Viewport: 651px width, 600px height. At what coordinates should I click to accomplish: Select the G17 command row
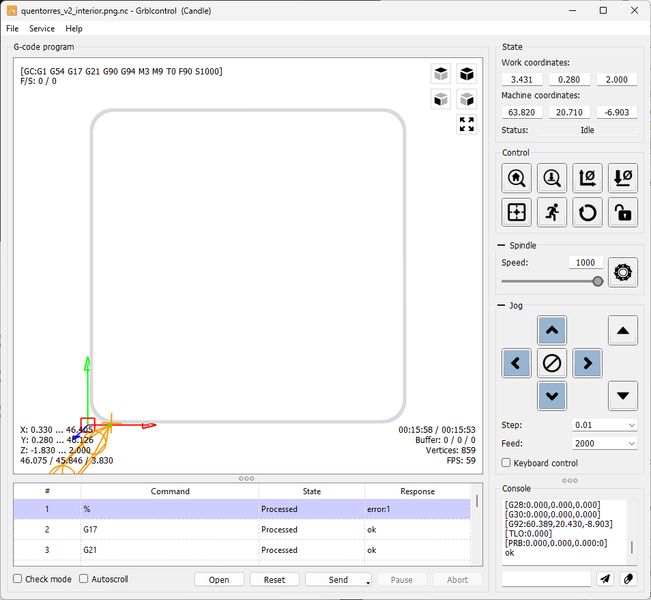[242, 529]
